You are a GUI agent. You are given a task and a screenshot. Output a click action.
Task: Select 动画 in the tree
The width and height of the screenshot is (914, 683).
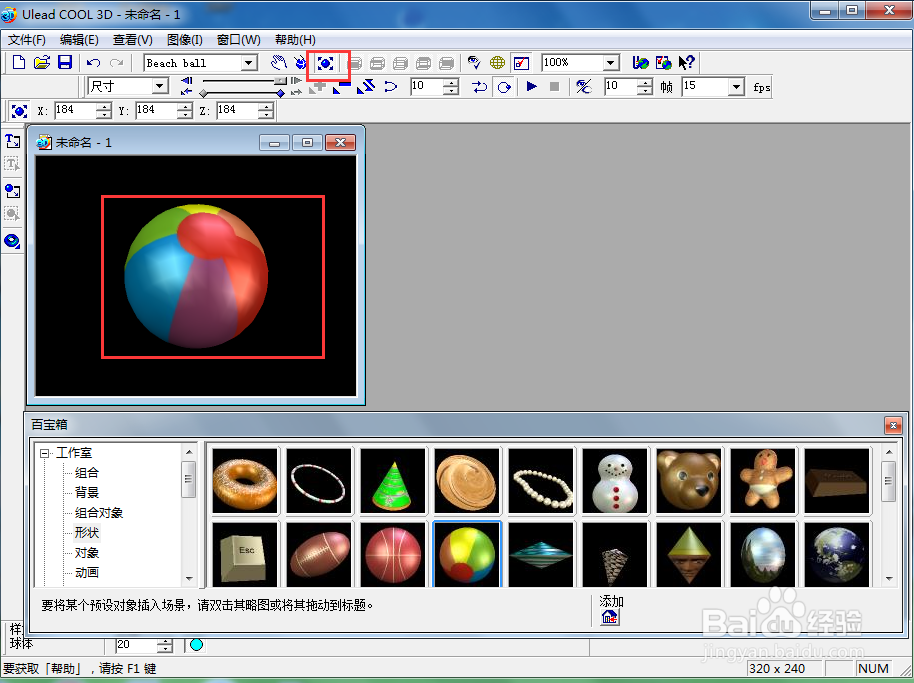pos(87,573)
